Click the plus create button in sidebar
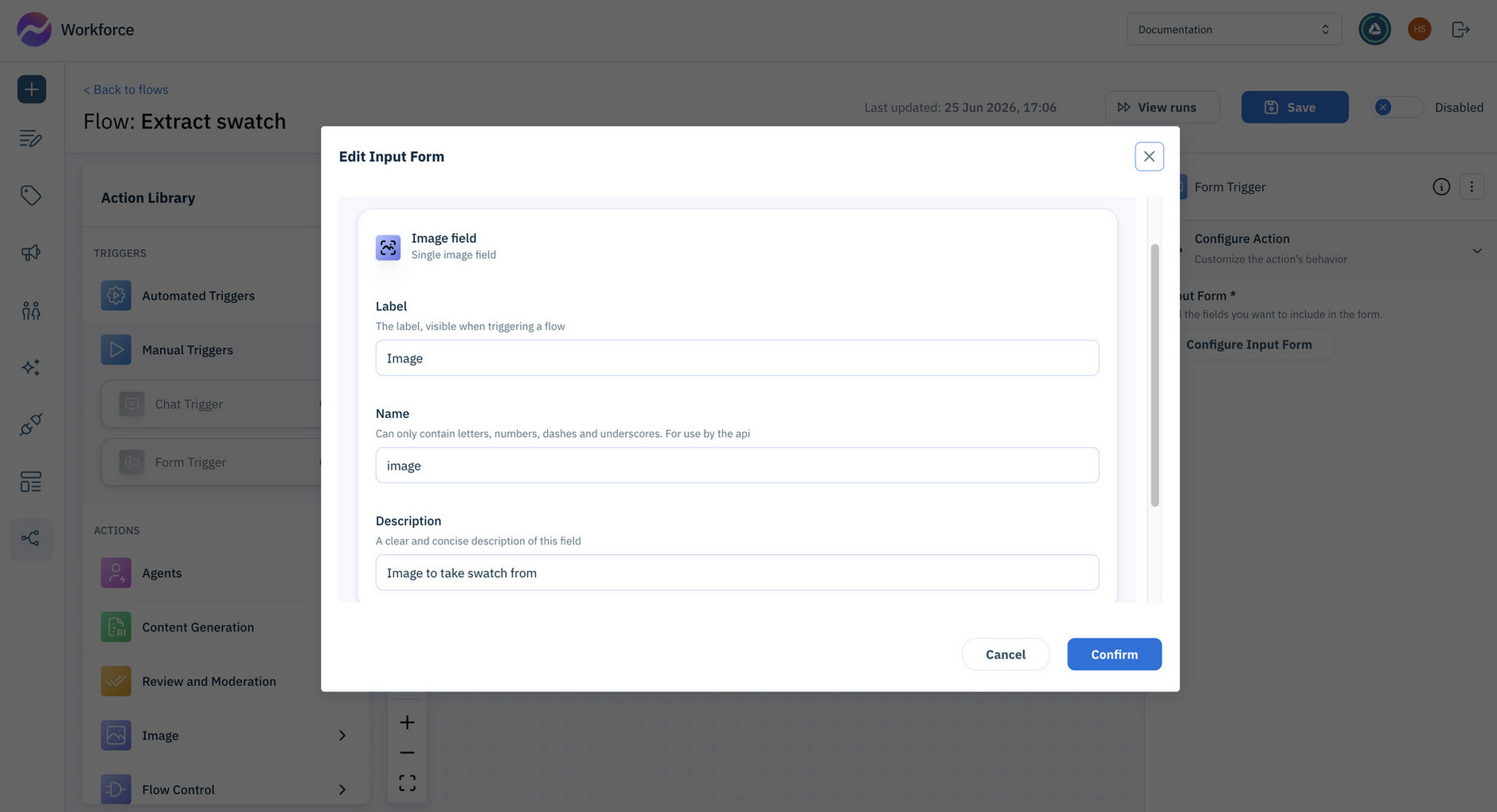Screen dimensions: 1497x812 [31, 89]
